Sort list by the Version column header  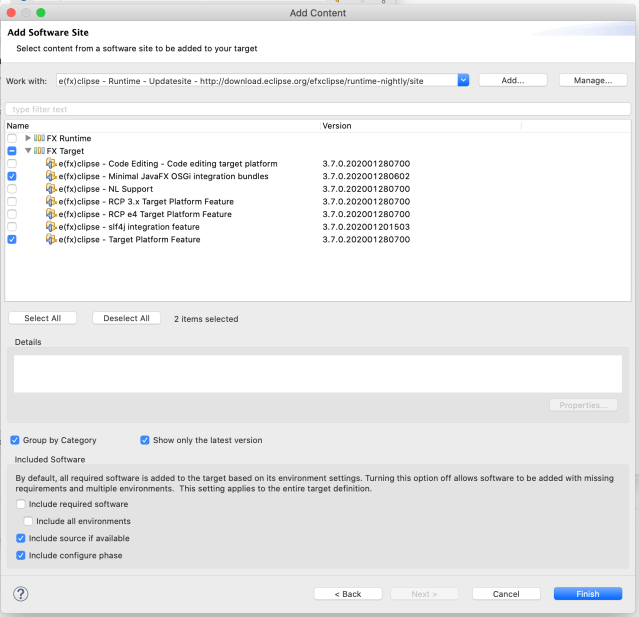point(420,126)
